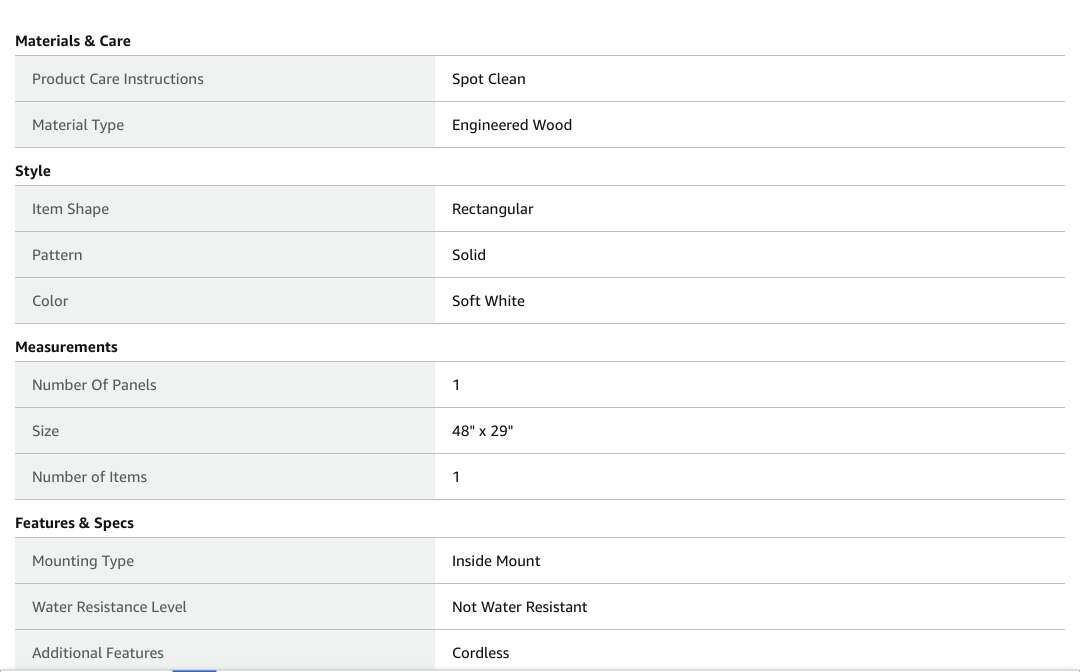Click the blue horizontal scrollbar thumb
Image resolution: width=1080 pixels, height=672 pixels.
coord(194,669)
